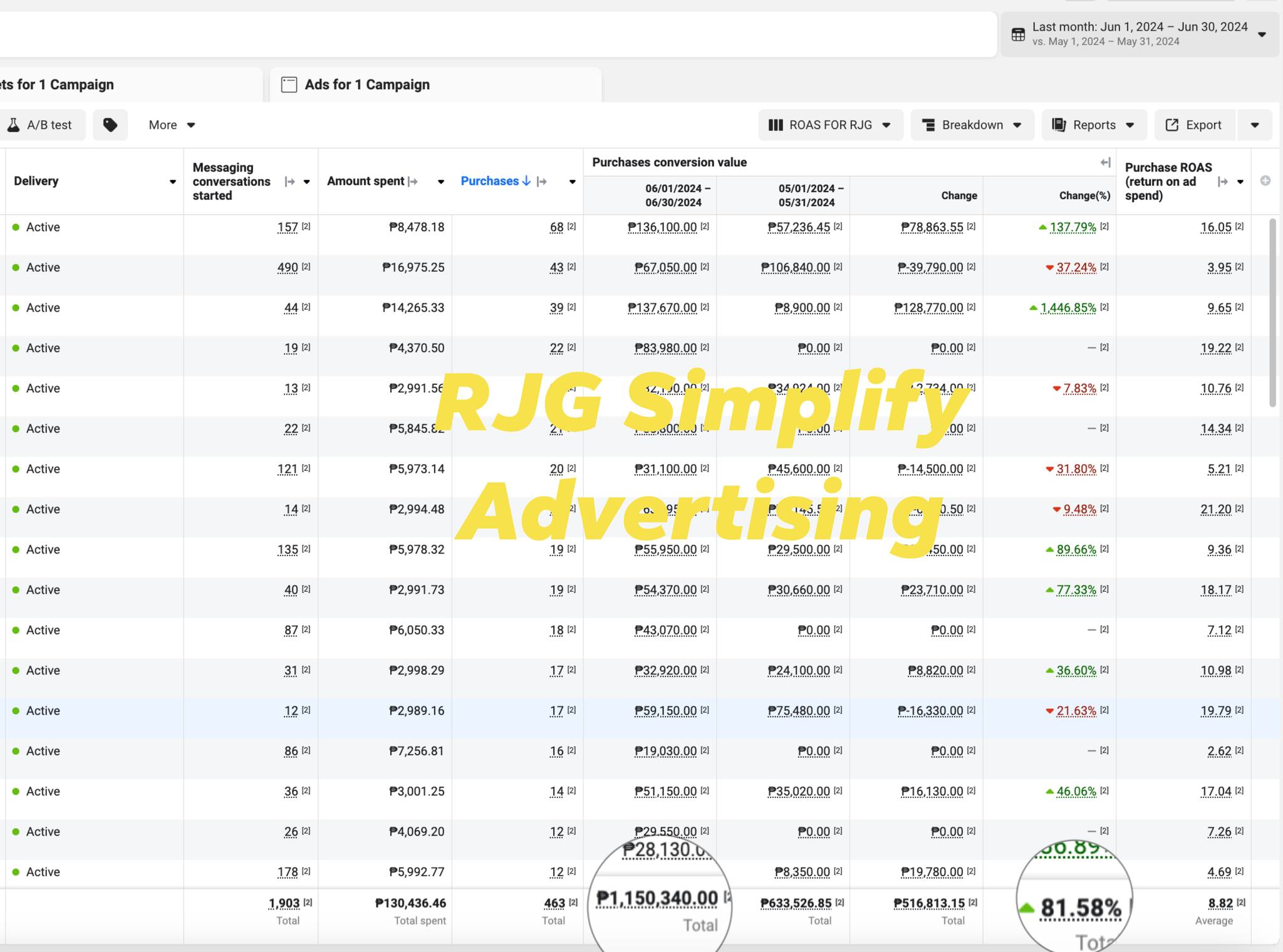The image size is (1283, 952).
Task: Click the Export button
Action: pyautogui.click(x=1195, y=125)
